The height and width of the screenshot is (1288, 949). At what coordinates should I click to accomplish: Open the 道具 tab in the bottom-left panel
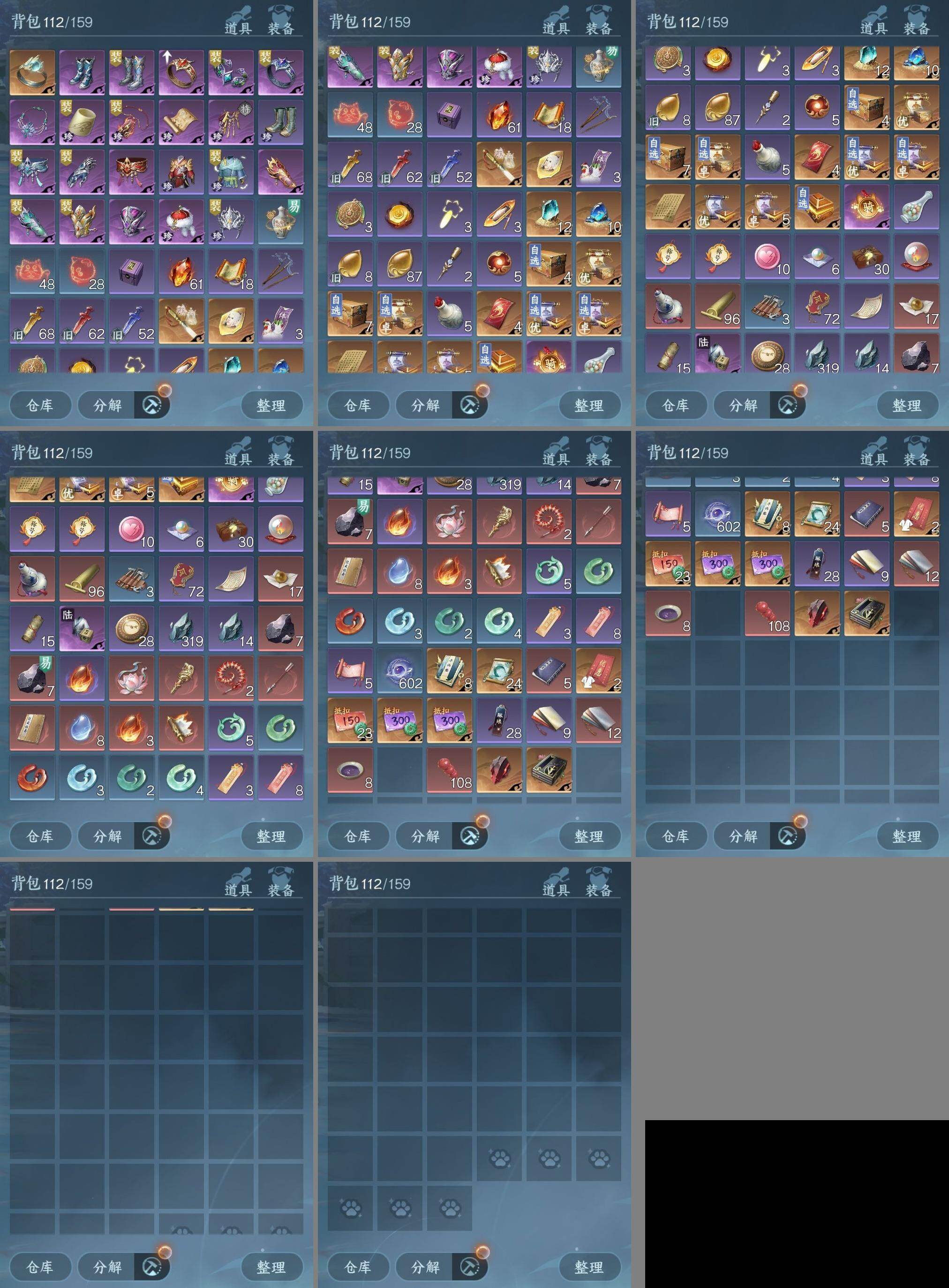tap(237, 883)
